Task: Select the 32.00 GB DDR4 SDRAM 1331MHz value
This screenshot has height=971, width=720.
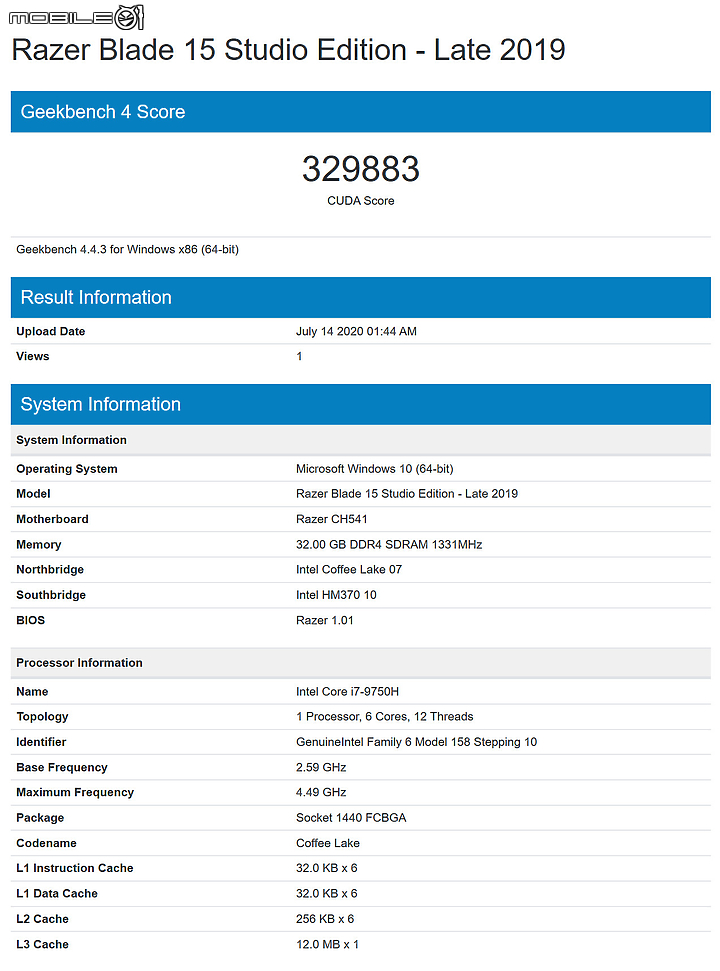Action: tap(389, 544)
